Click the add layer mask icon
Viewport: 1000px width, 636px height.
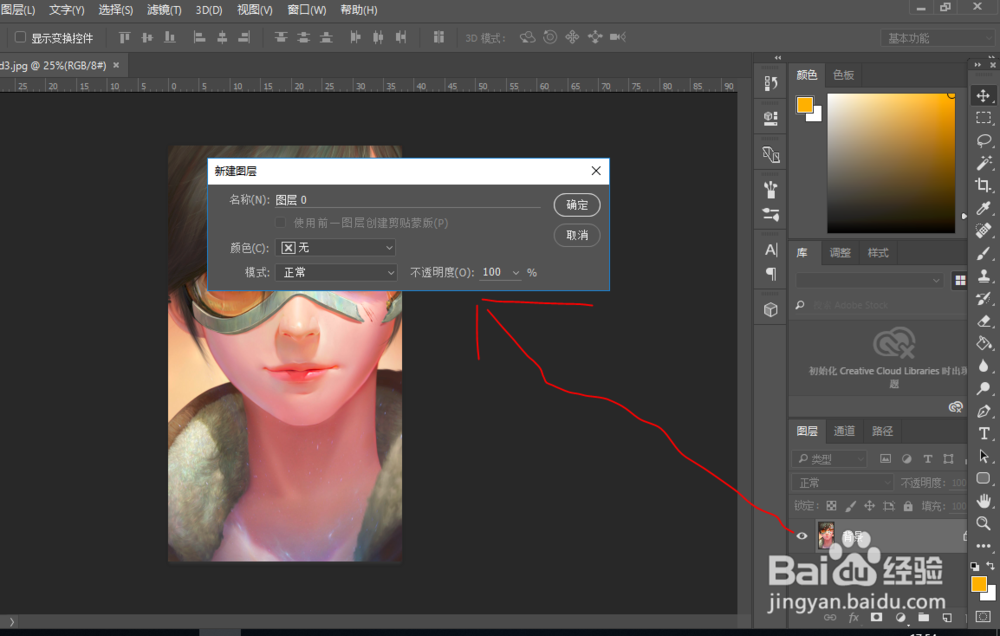[x=877, y=618]
